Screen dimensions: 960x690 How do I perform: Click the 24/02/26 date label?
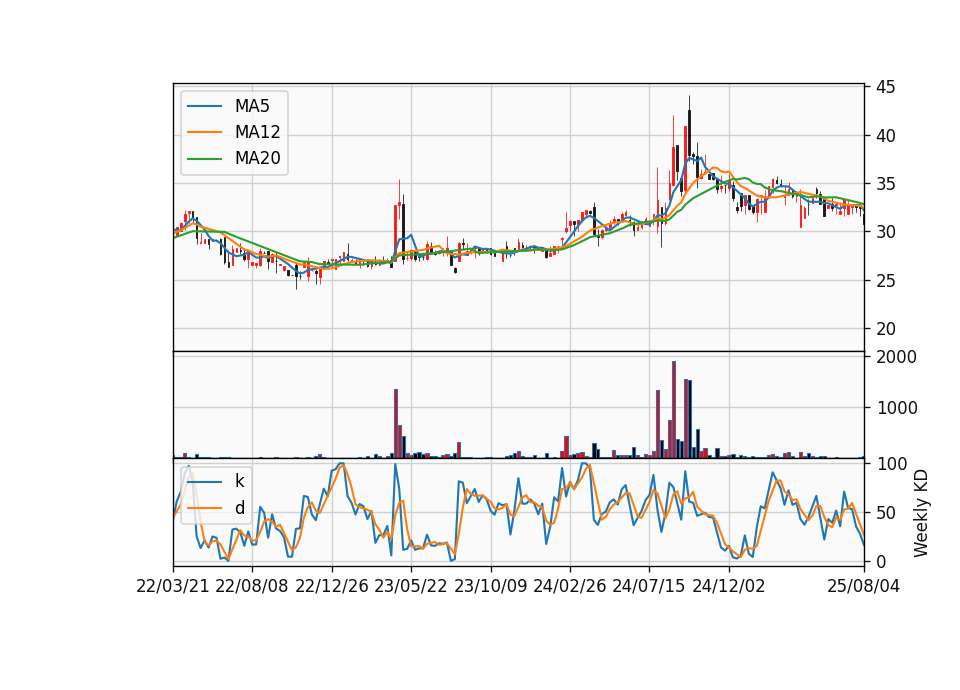tap(569, 586)
